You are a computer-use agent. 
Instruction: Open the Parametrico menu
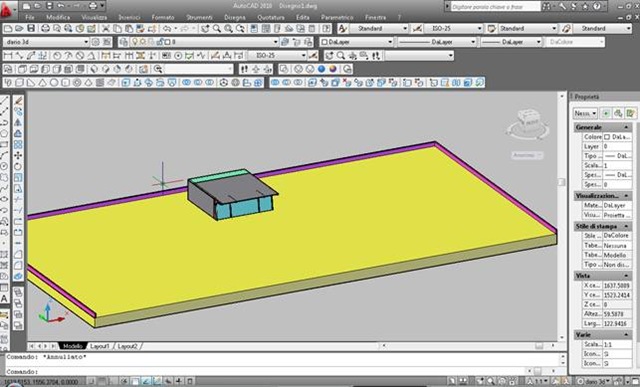pyautogui.click(x=337, y=18)
